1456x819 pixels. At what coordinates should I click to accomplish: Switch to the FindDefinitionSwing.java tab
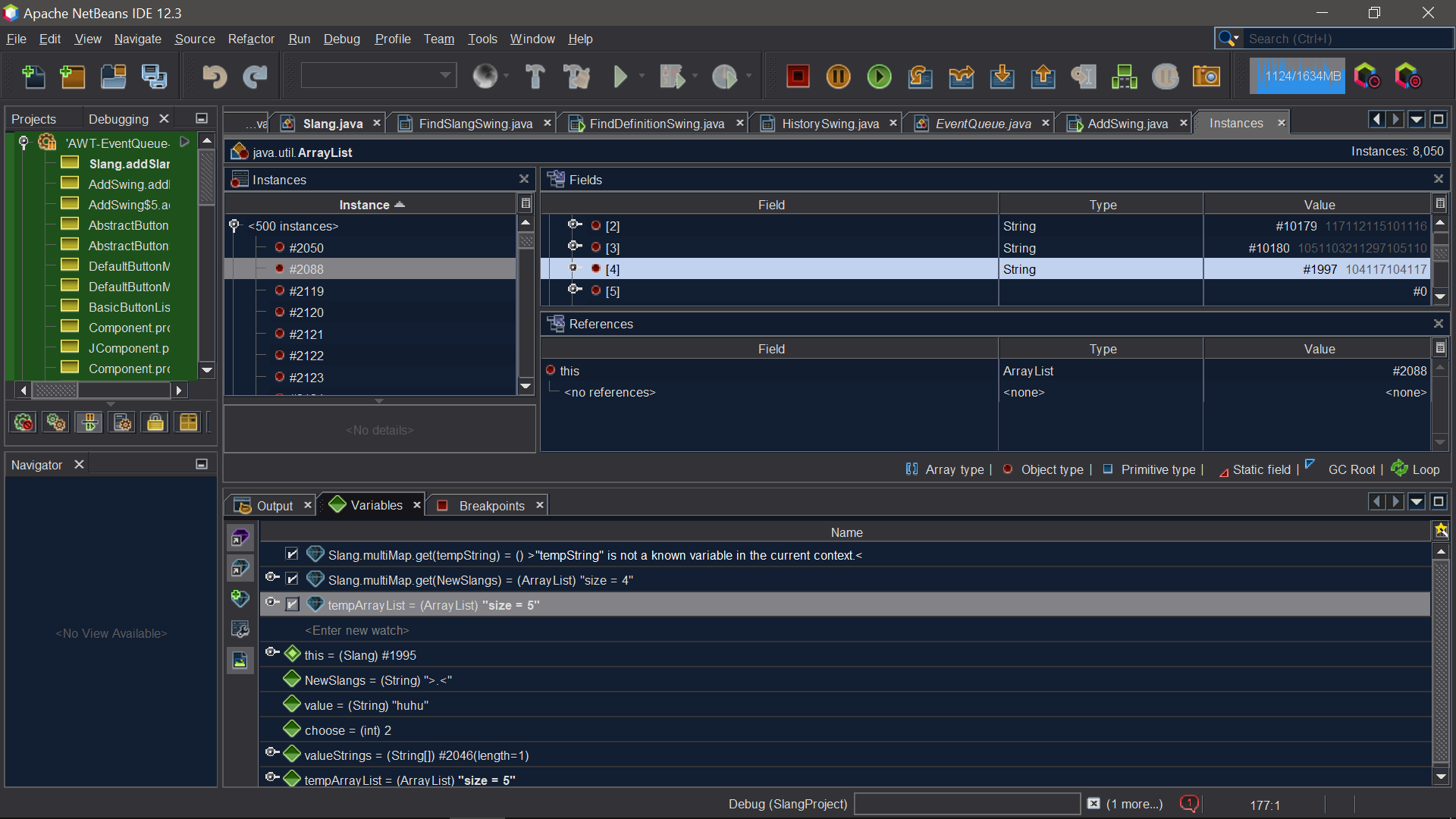[x=657, y=124]
